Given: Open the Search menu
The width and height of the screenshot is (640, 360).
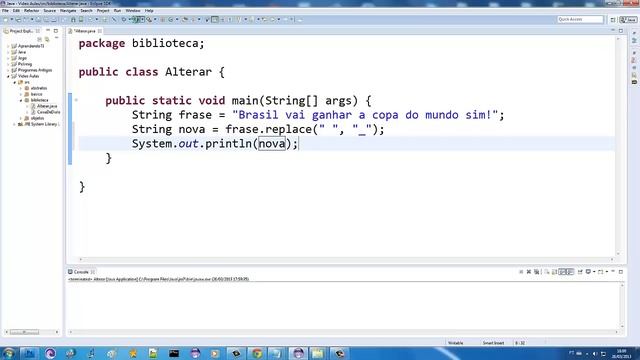Looking at the screenshot, I should pyautogui.click(x=86, y=11).
